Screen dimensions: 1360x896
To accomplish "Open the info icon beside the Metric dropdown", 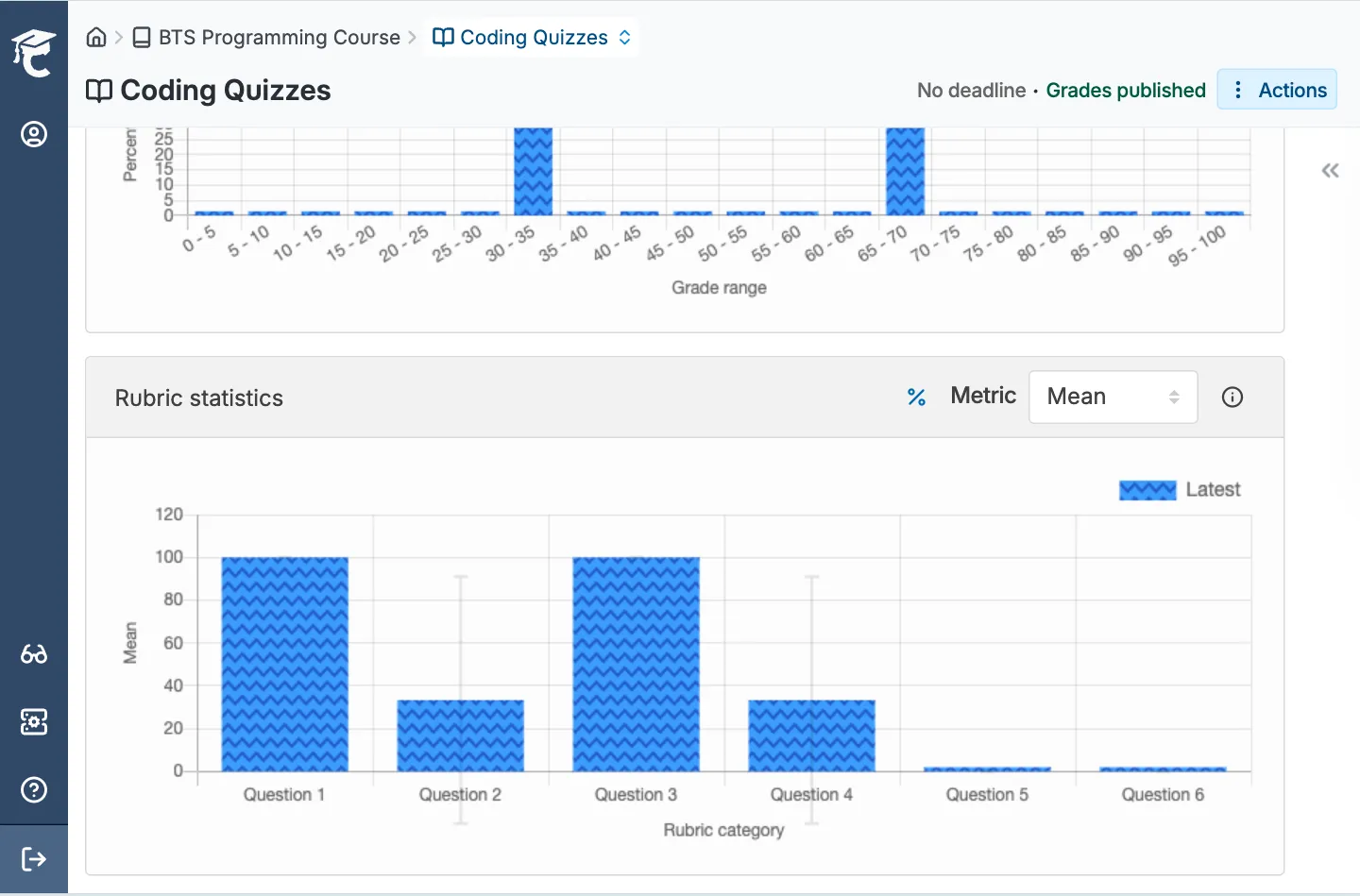I will (x=1232, y=397).
